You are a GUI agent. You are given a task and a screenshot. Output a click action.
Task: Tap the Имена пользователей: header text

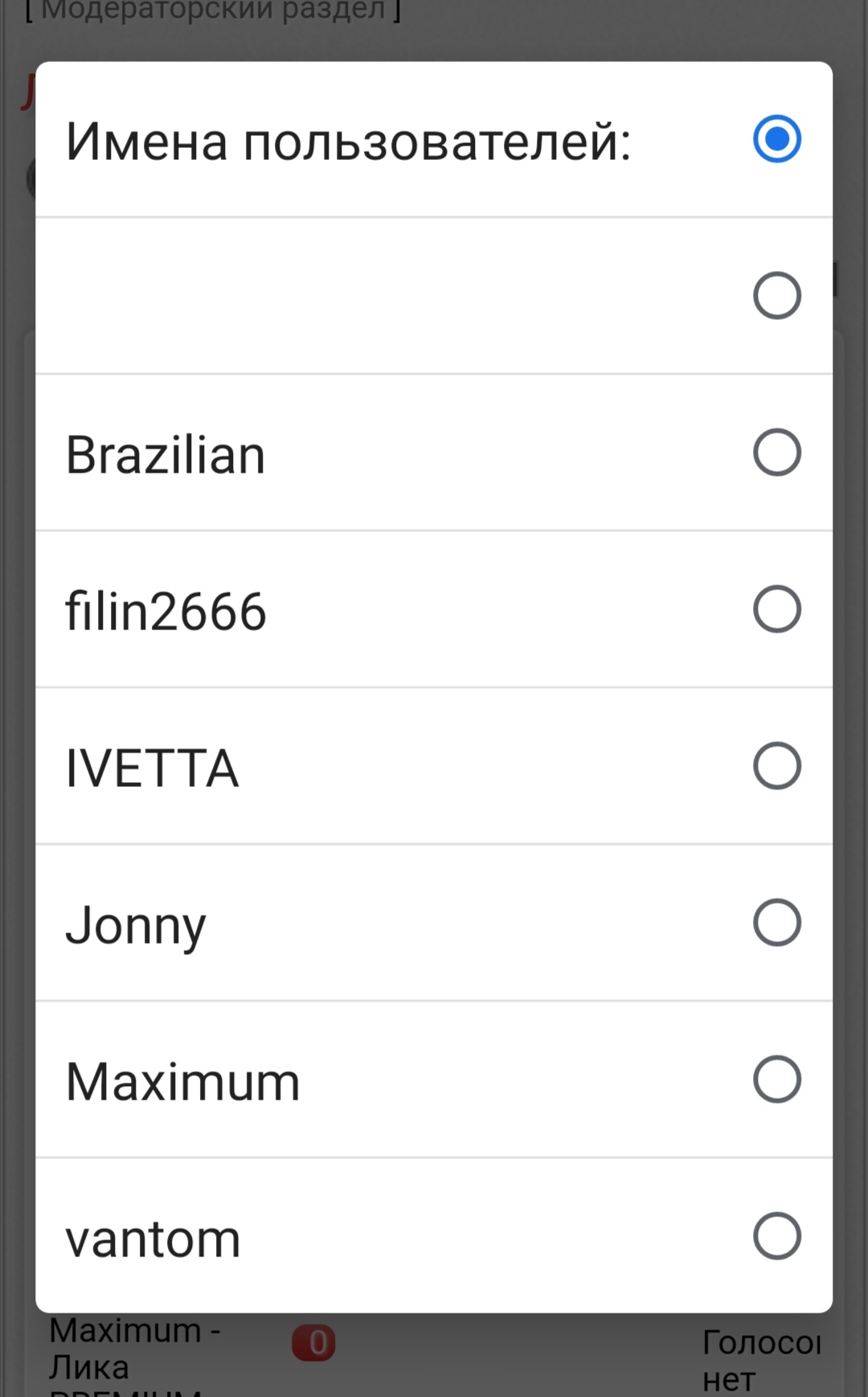[x=348, y=141]
